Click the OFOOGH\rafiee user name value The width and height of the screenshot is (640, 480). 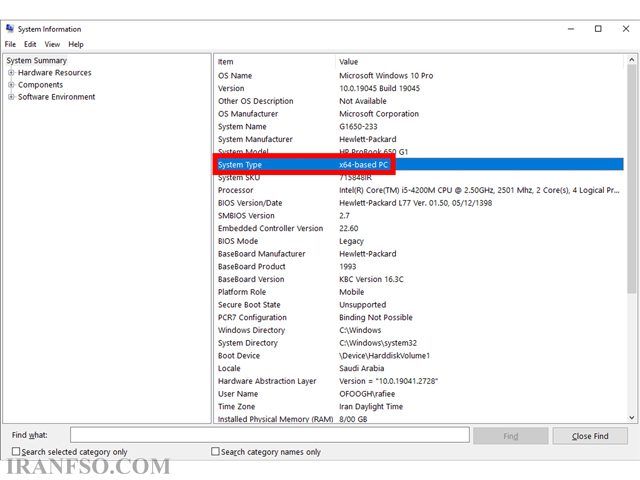[367, 394]
